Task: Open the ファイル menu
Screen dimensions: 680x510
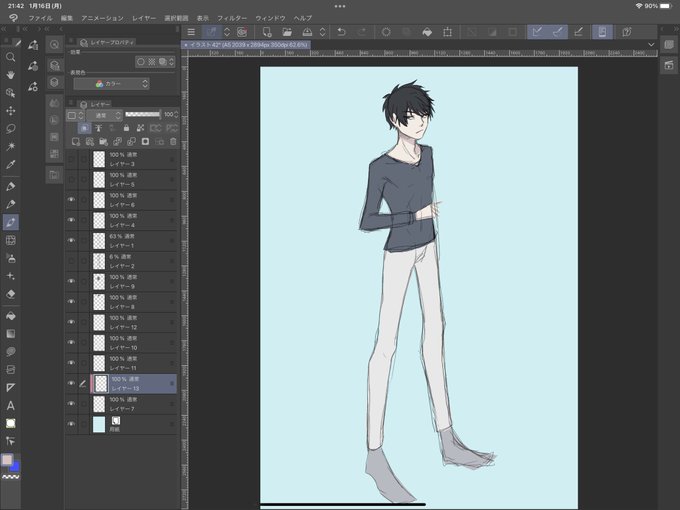Action: click(x=40, y=18)
